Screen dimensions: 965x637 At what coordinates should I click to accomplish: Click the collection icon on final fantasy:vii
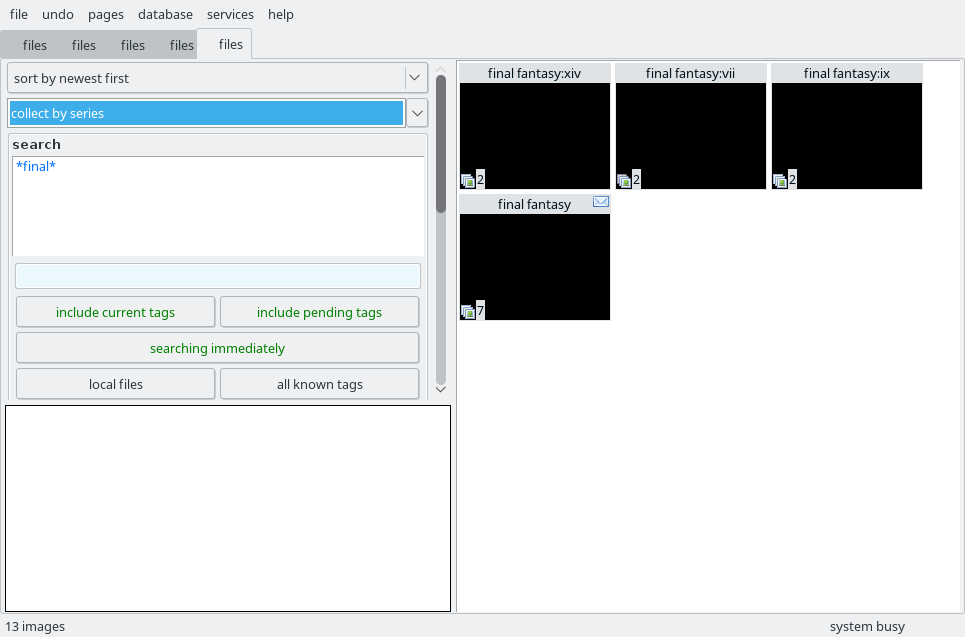tap(623, 181)
